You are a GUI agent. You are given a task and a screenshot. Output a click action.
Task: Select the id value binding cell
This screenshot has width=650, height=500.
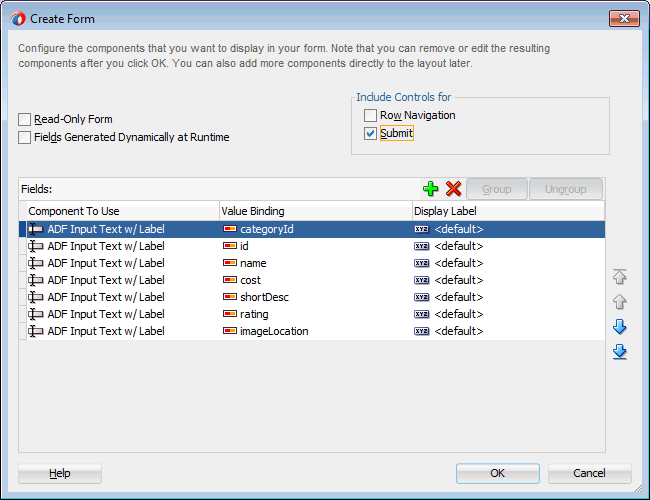click(316, 246)
